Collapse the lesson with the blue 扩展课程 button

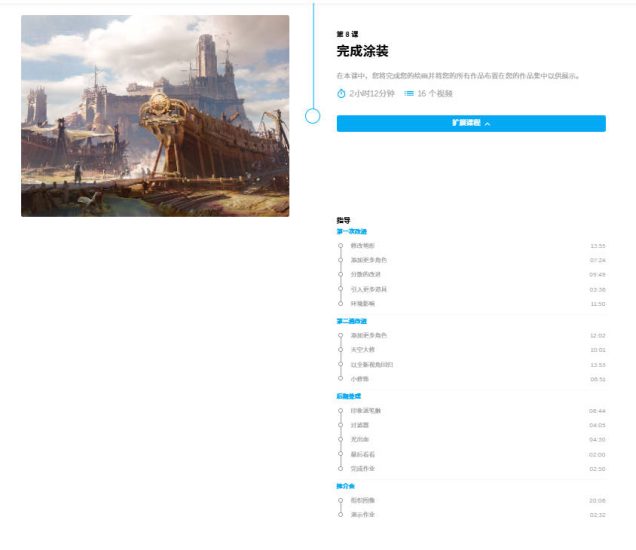point(471,123)
